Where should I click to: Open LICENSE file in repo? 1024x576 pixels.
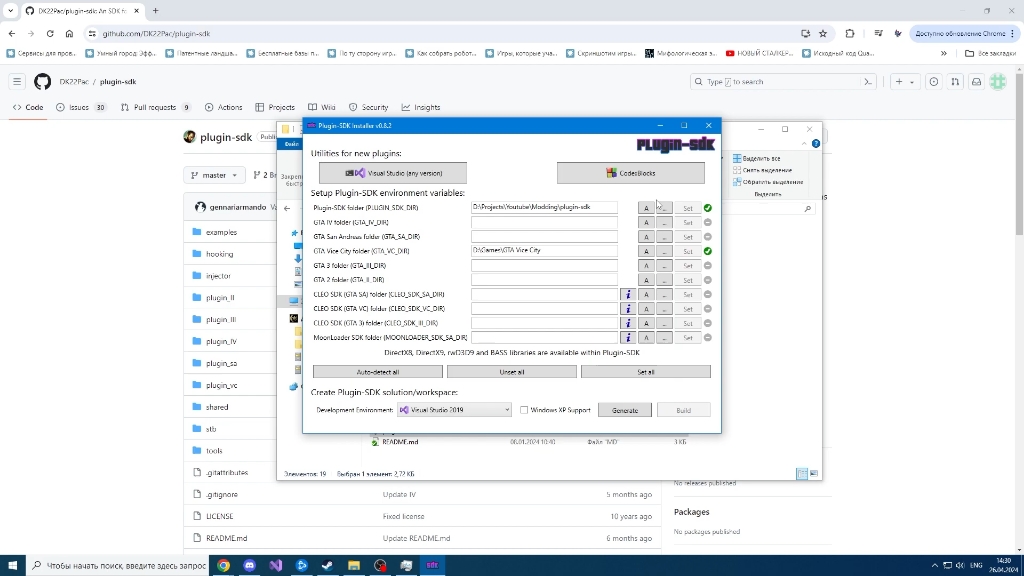[219, 516]
